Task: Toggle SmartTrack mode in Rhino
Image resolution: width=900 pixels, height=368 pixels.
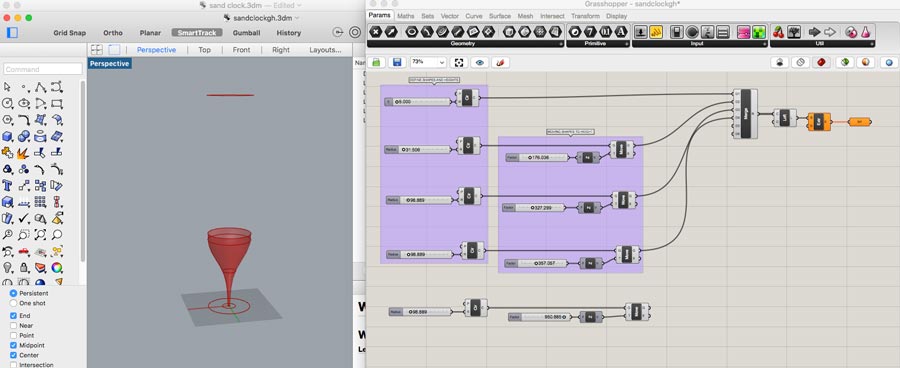Action: pos(197,33)
